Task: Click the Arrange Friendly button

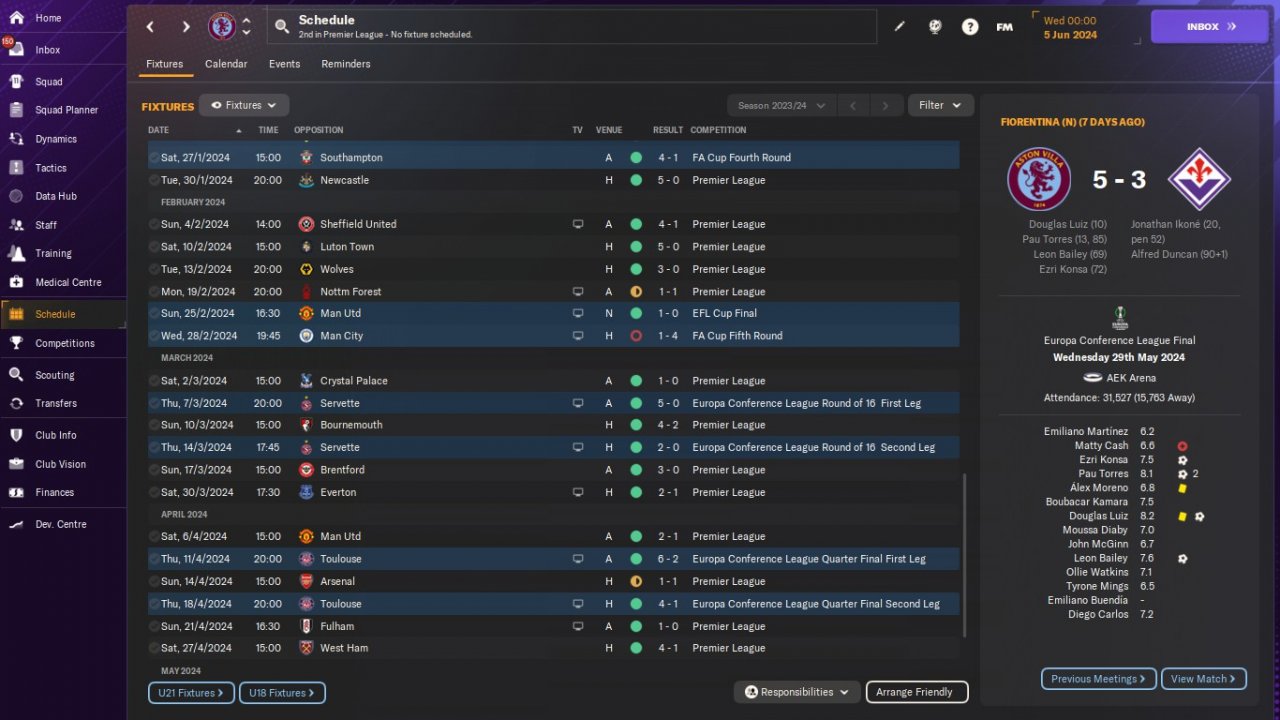Action: 915,692
